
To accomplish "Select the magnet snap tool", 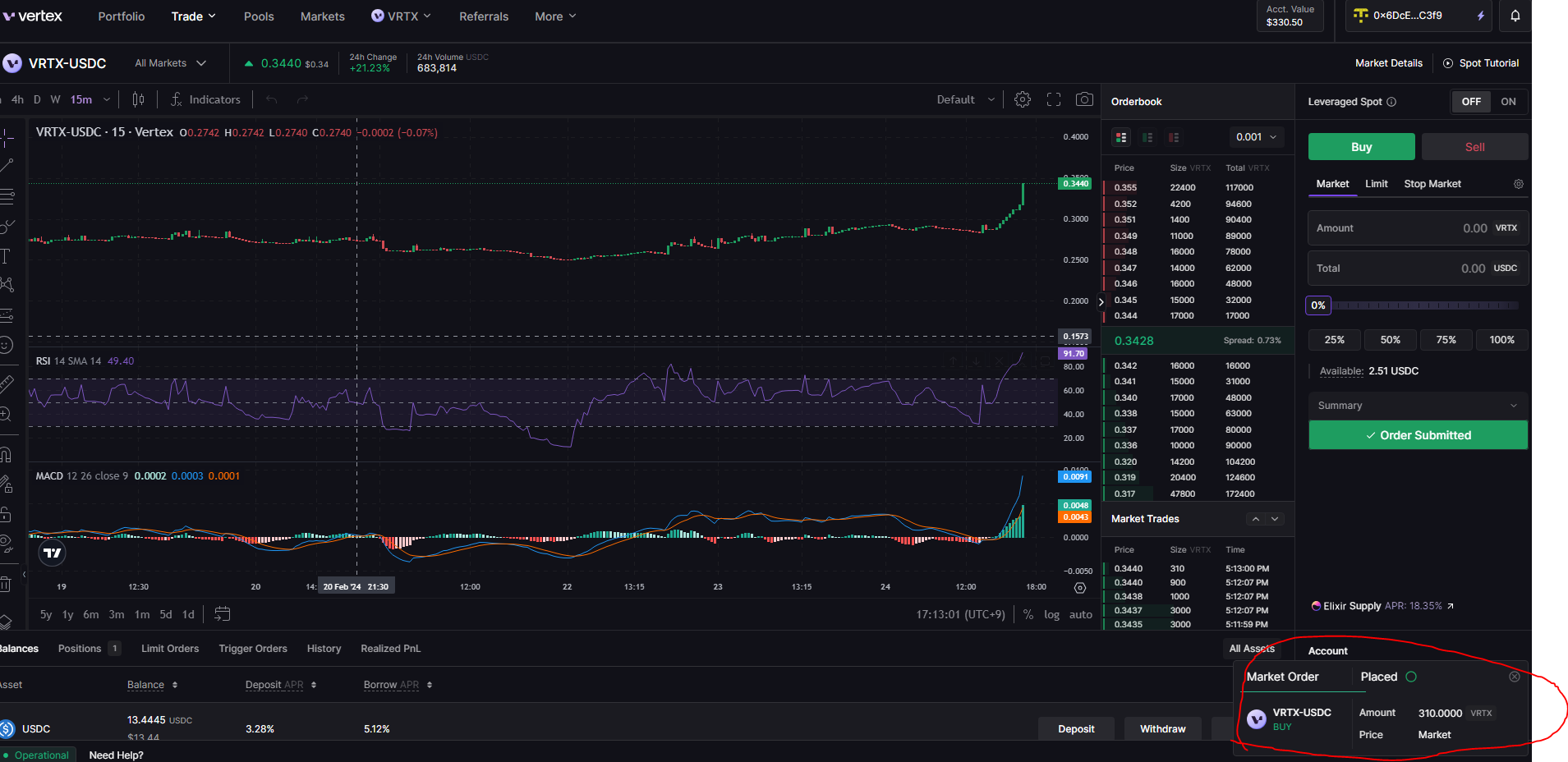I will (6, 454).
